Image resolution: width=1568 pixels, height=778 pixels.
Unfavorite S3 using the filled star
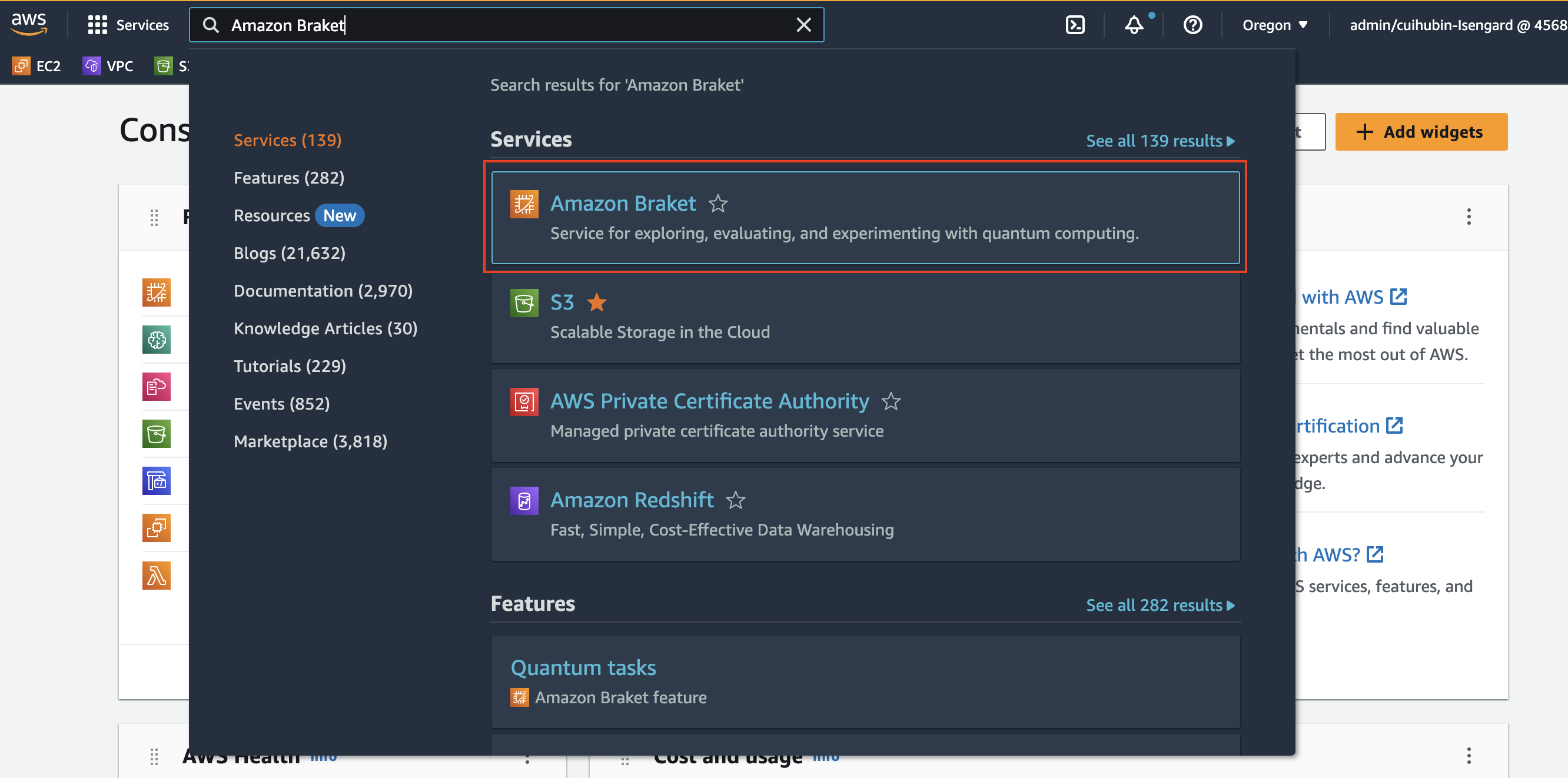point(596,302)
